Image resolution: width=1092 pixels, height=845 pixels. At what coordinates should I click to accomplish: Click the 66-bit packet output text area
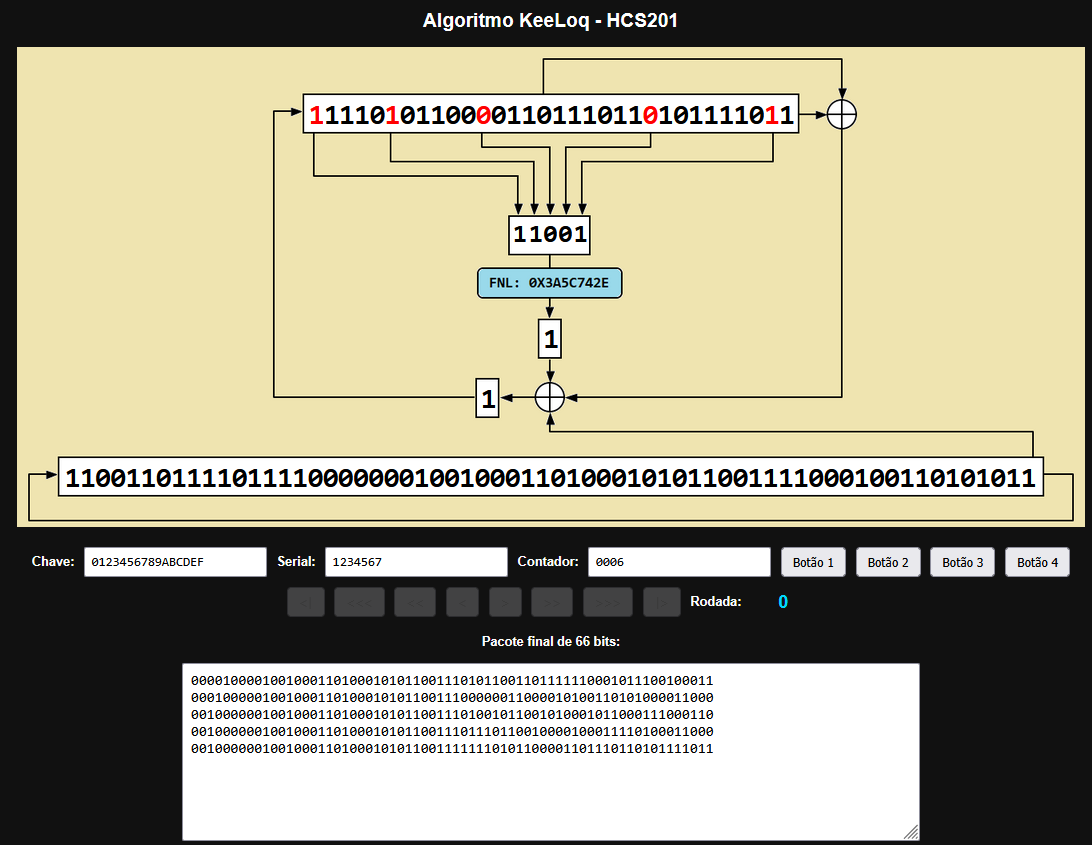tap(551, 752)
